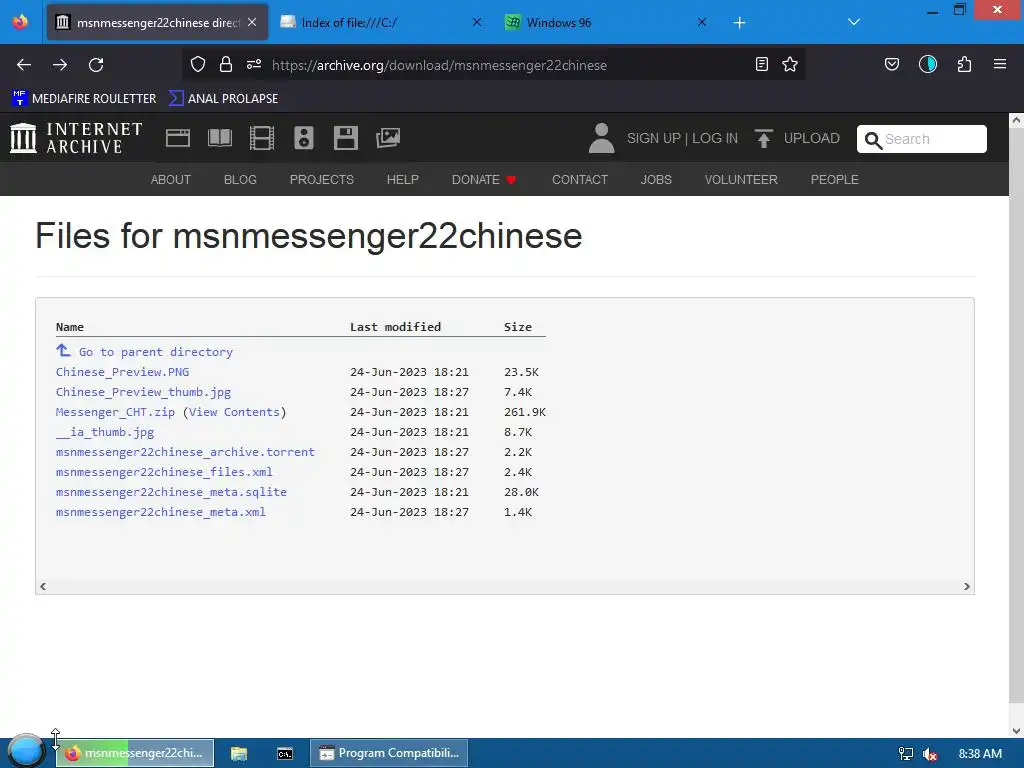Switch to Program Compatibility taskbar window

tap(389, 753)
